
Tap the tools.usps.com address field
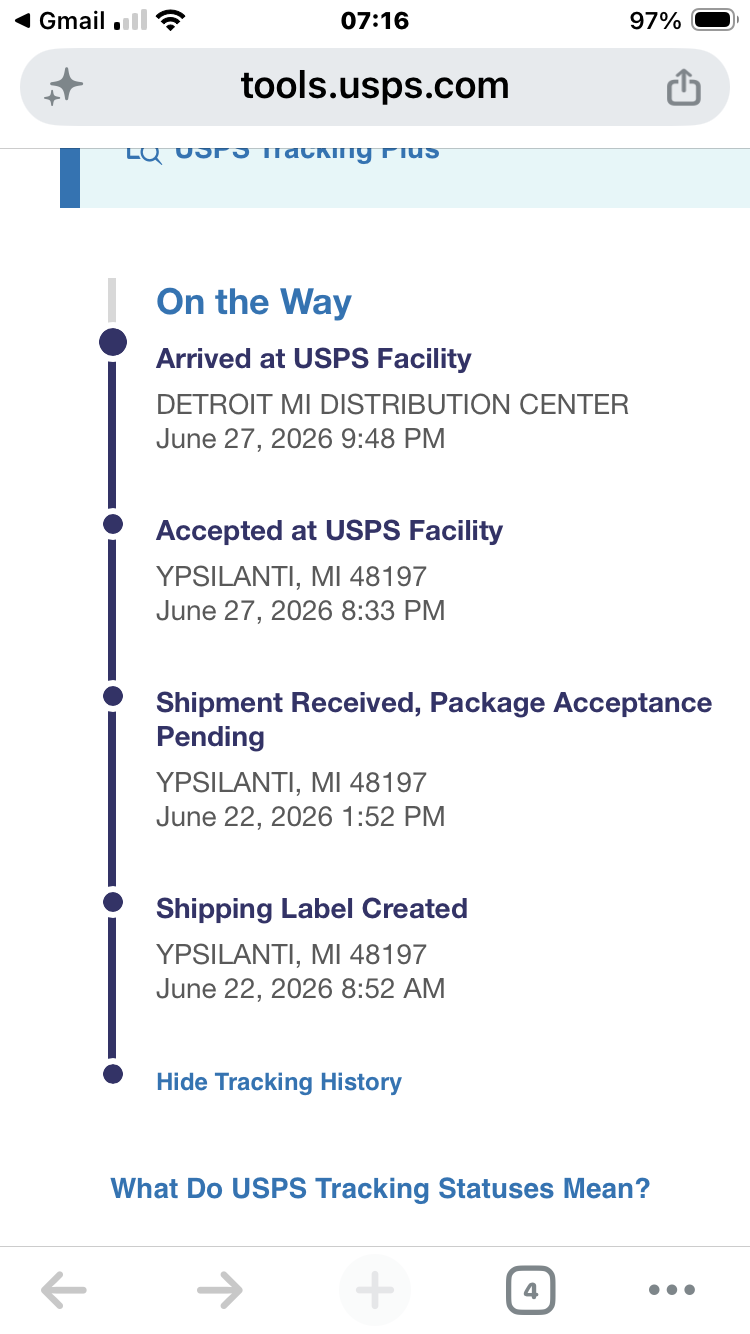tap(375, 87)
